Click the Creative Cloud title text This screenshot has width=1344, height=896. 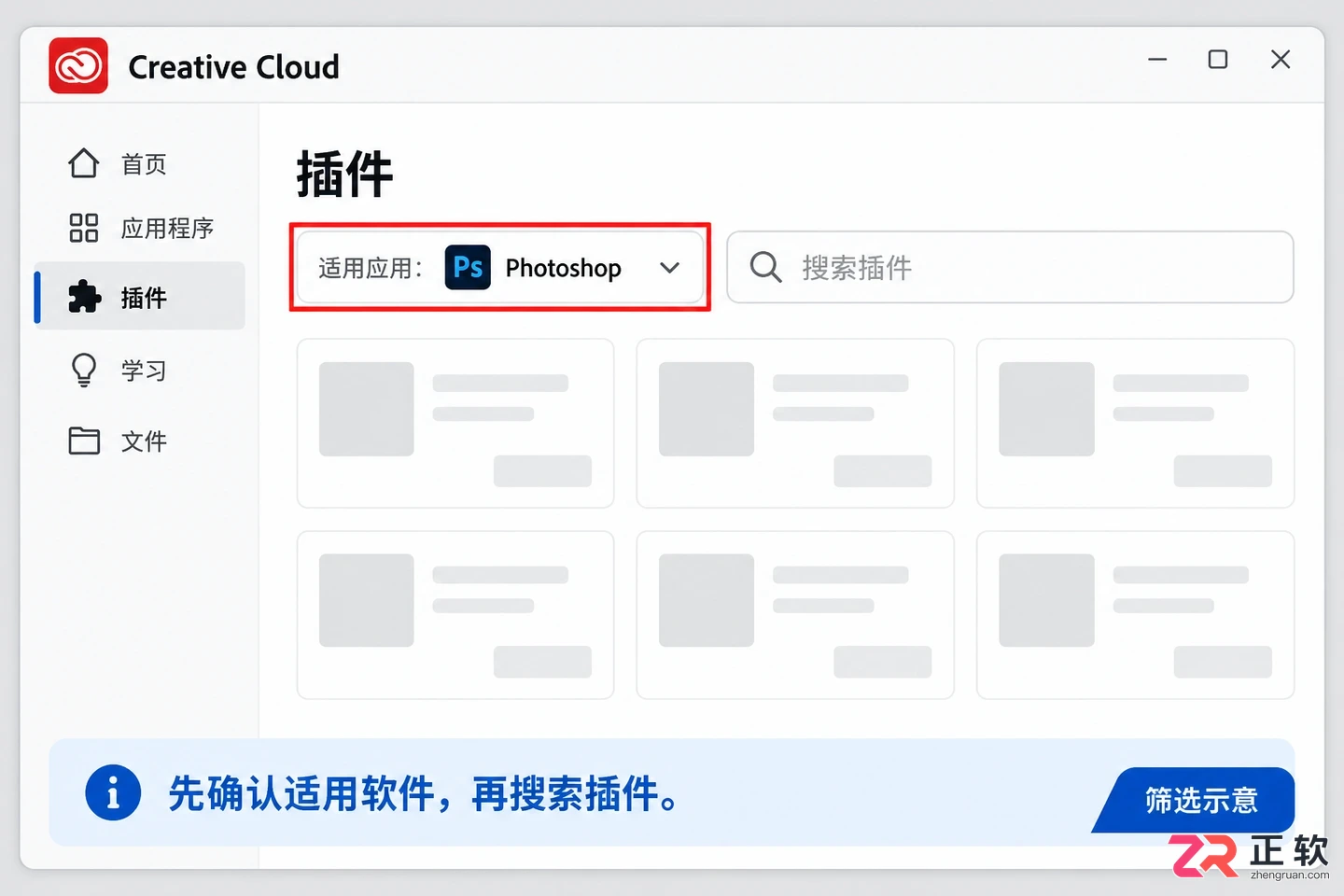tap(233, 67)
